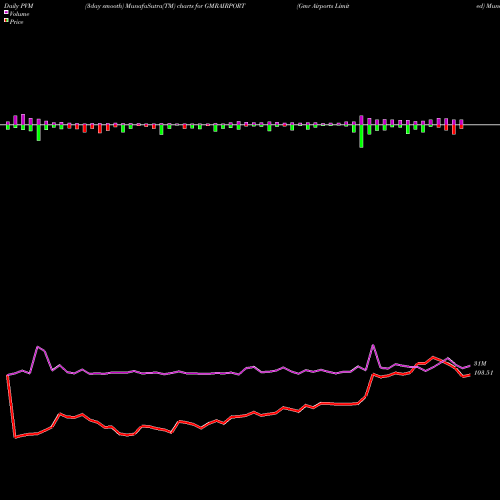Click the Daily PVM chart title
The image size is (500, 500).
pos(19,6)
